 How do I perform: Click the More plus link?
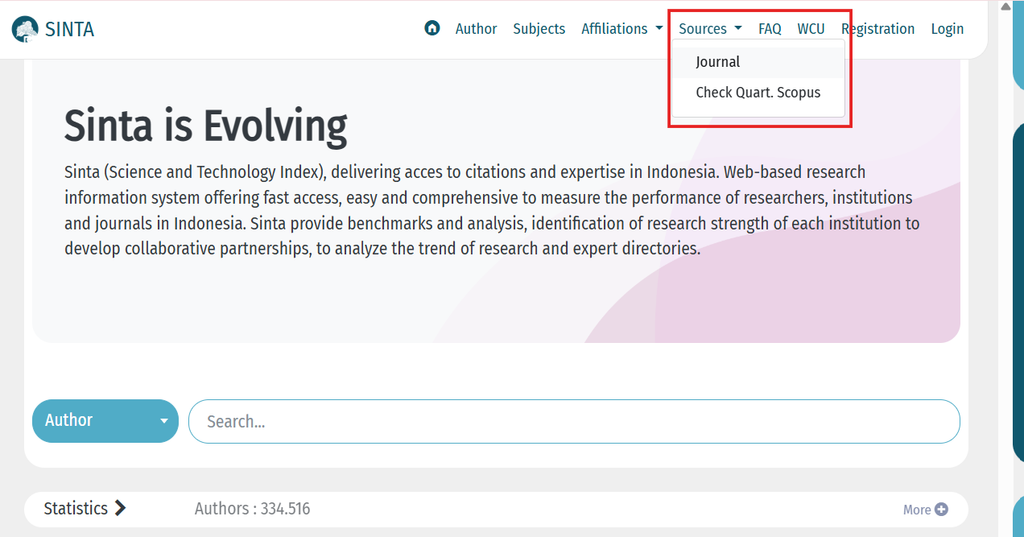pyautogui.click(x=925, y=510)
